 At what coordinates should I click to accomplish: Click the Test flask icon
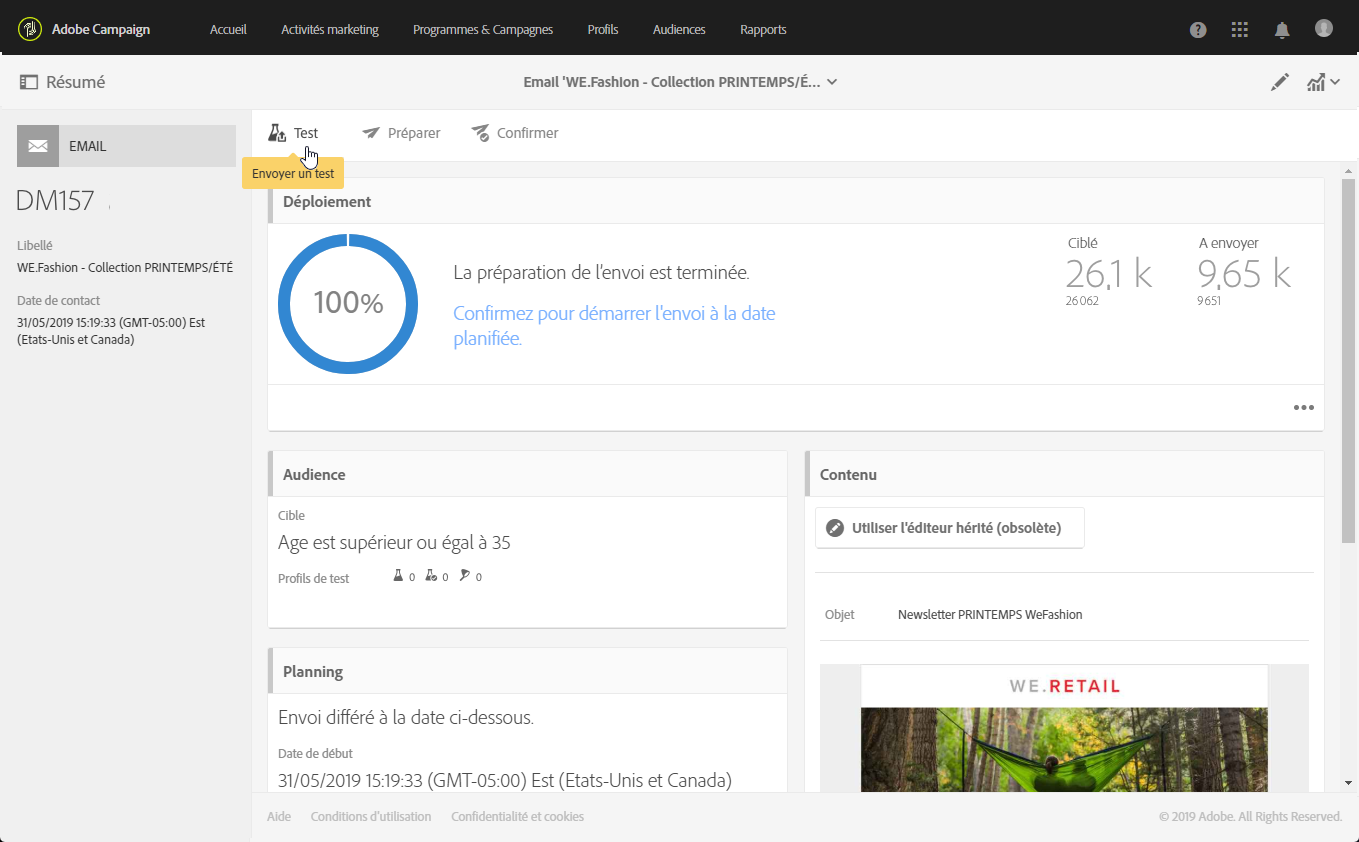point(277,133)
